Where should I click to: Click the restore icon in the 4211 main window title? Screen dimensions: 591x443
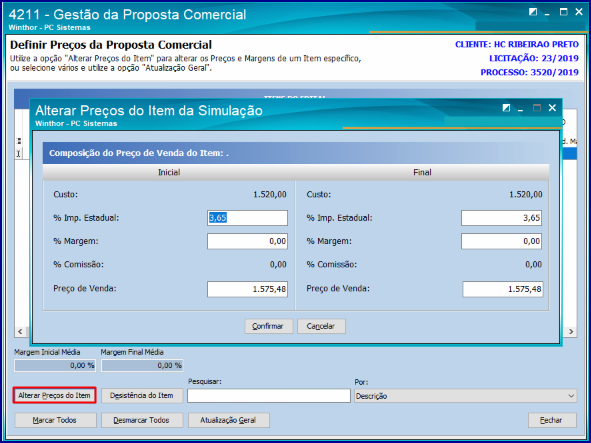533,12
